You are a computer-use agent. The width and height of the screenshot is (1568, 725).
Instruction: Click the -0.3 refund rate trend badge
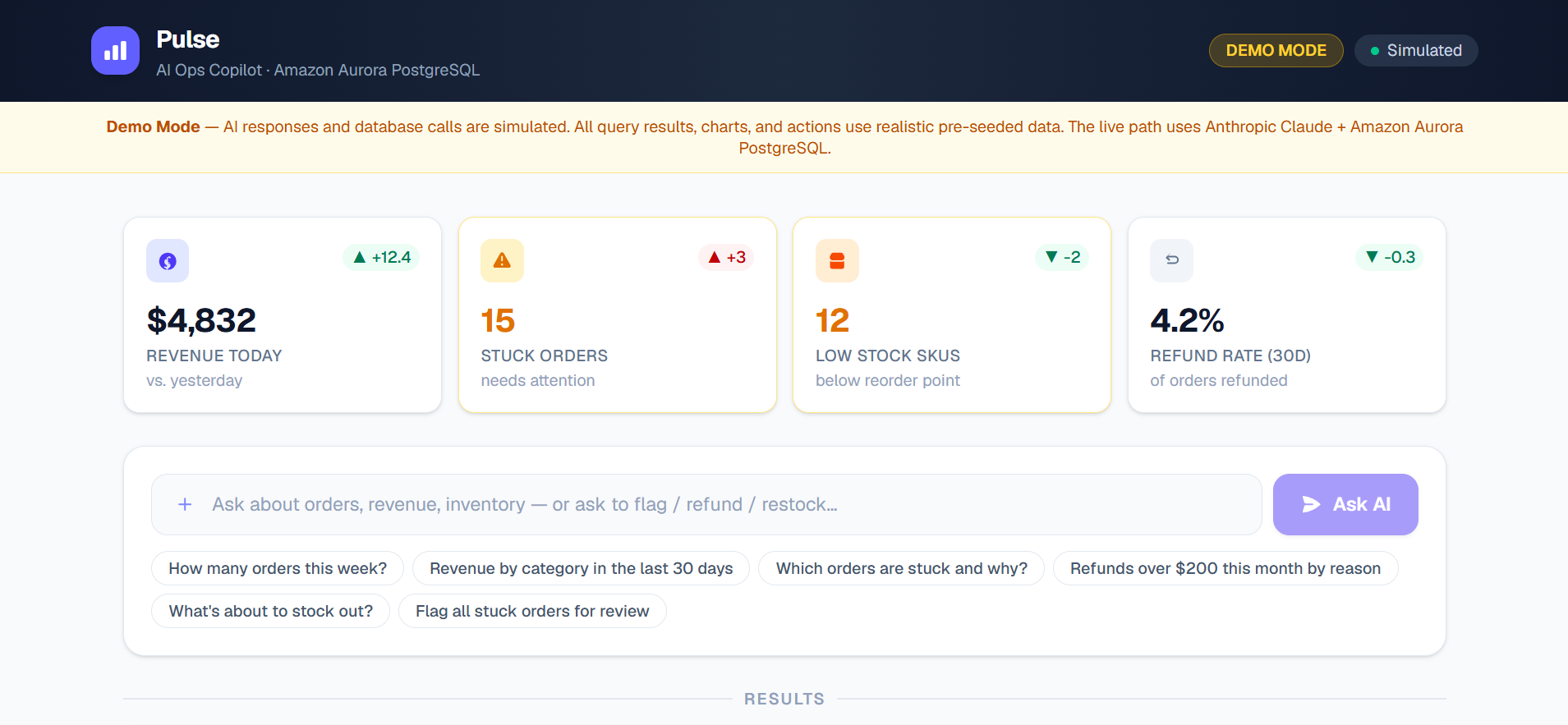click(1389, 258)
